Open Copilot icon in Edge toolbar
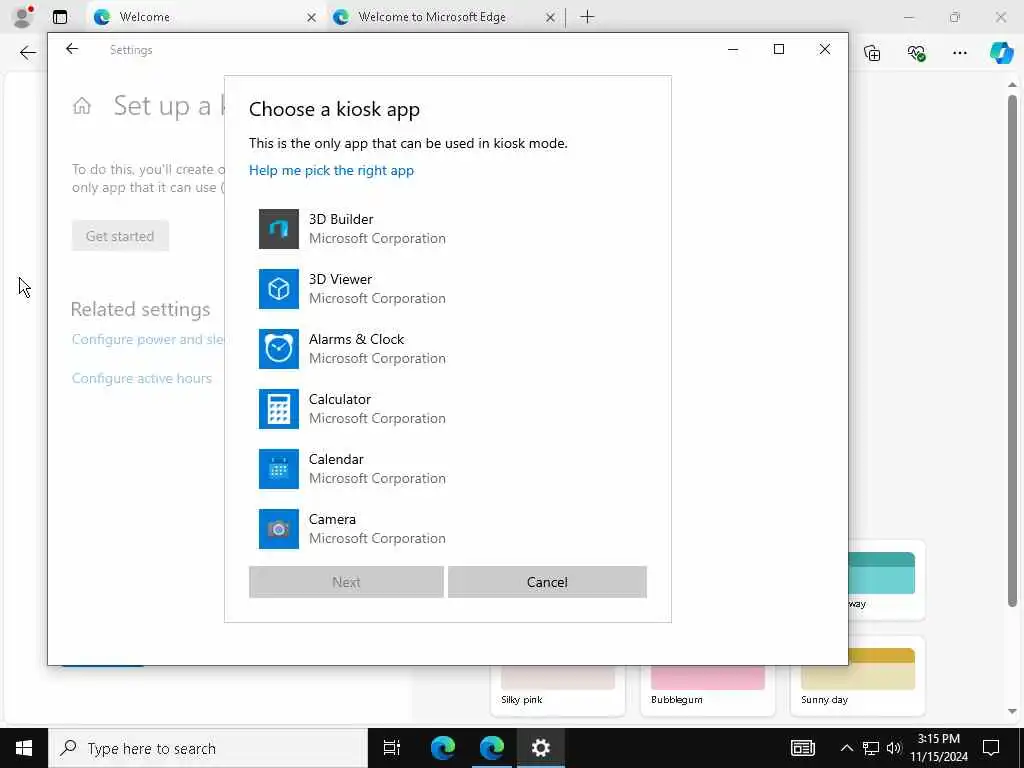The image size is (1024, 768). 1001,53
